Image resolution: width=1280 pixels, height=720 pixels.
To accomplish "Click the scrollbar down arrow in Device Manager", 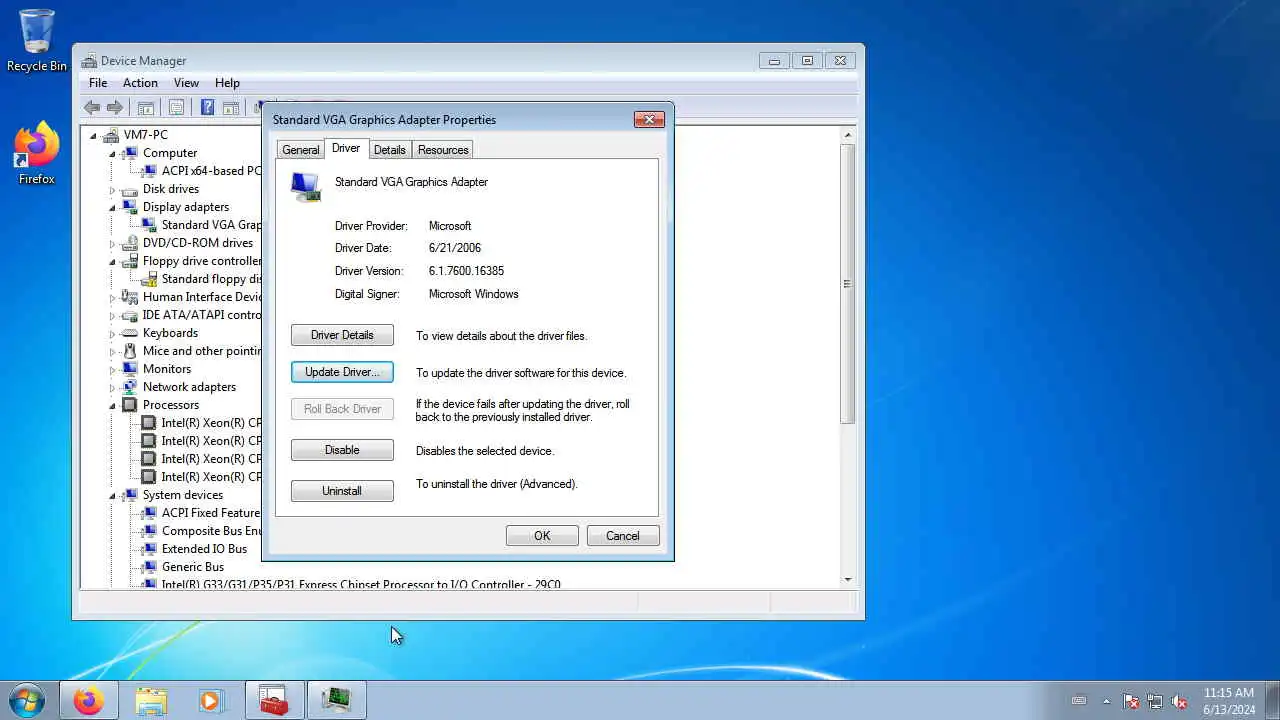I will pyautogui.click(x=848, y=580).
